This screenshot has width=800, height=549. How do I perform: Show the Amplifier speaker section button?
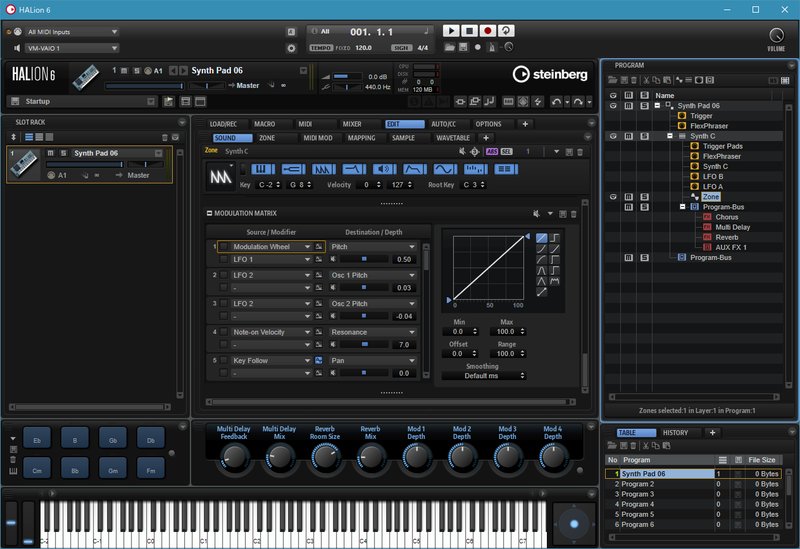coord(384,169)
